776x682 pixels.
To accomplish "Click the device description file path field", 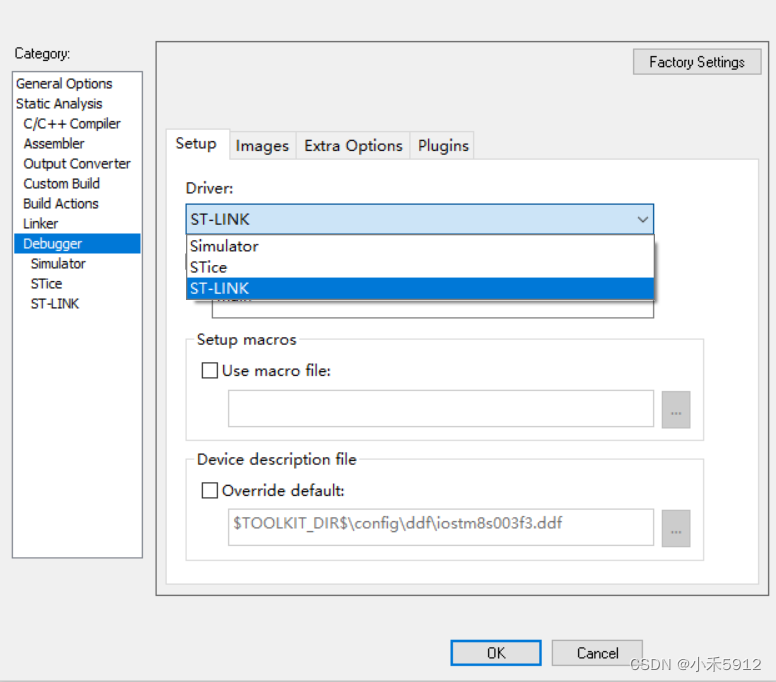I will 440,527.
